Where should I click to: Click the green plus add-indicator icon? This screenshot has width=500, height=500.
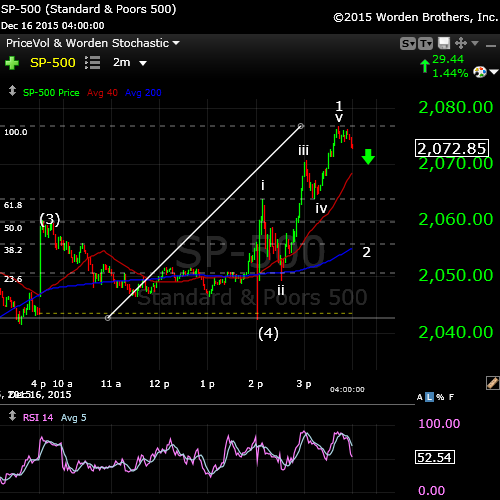(x=12, y=63)
